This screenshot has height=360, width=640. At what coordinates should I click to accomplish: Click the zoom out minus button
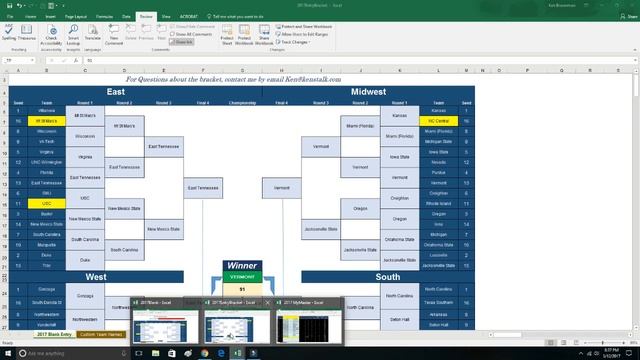point(585,343)
